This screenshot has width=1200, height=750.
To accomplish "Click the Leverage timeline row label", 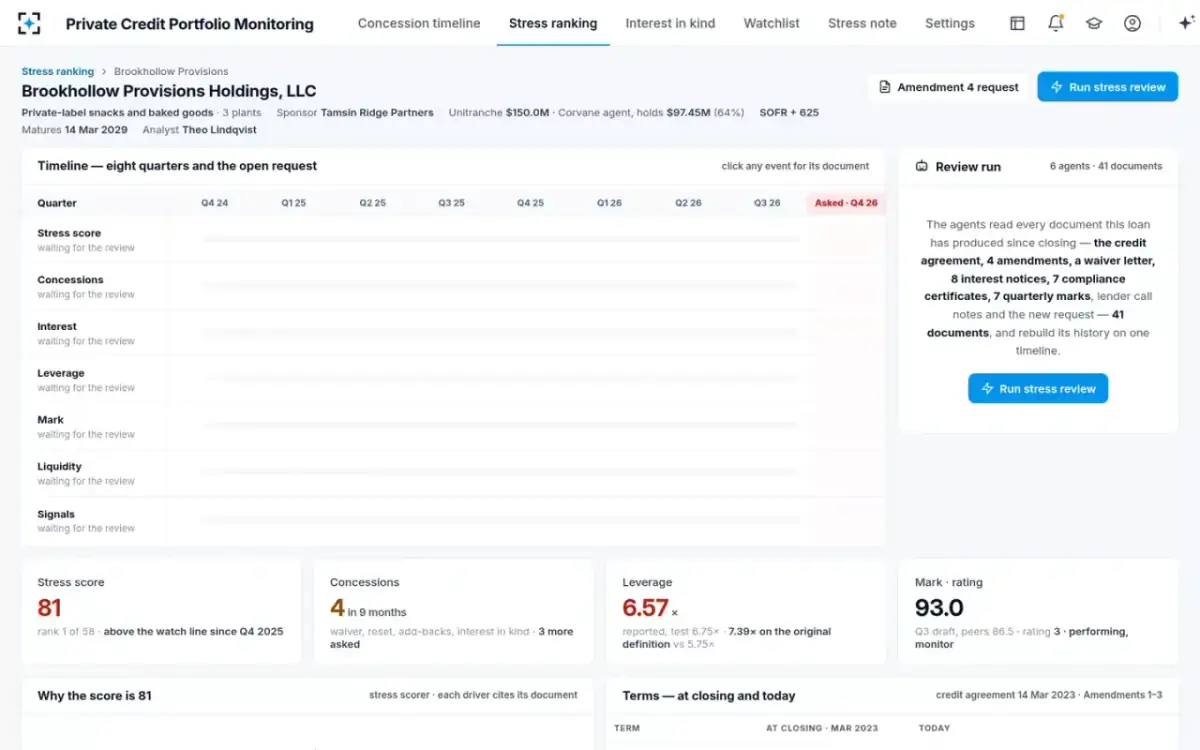I will click(x=61, y=374).
